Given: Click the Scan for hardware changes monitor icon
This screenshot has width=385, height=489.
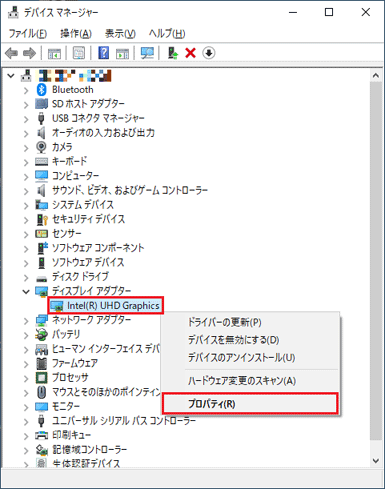Looking at the screenshot, I should click(x=147, y=53).
